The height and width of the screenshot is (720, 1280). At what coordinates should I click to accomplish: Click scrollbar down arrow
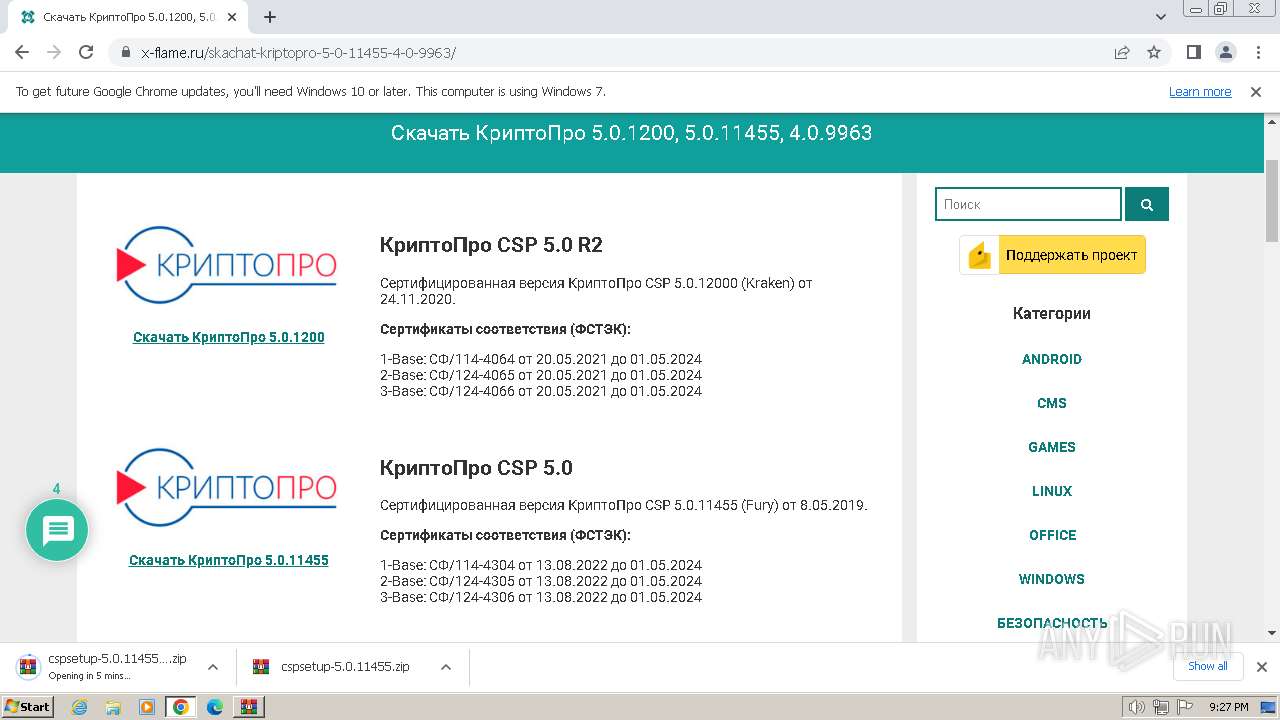pos(1272,633)
